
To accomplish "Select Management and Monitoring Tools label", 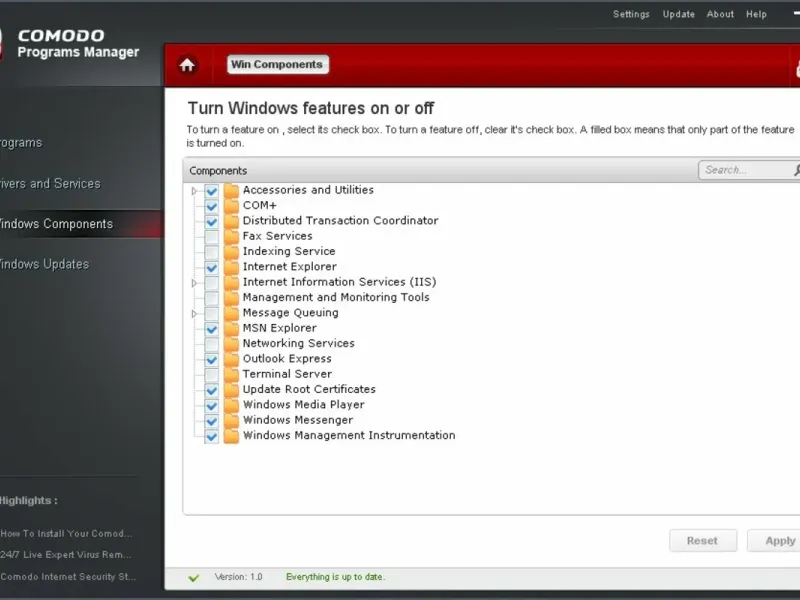I will click(x=336, y=297).
